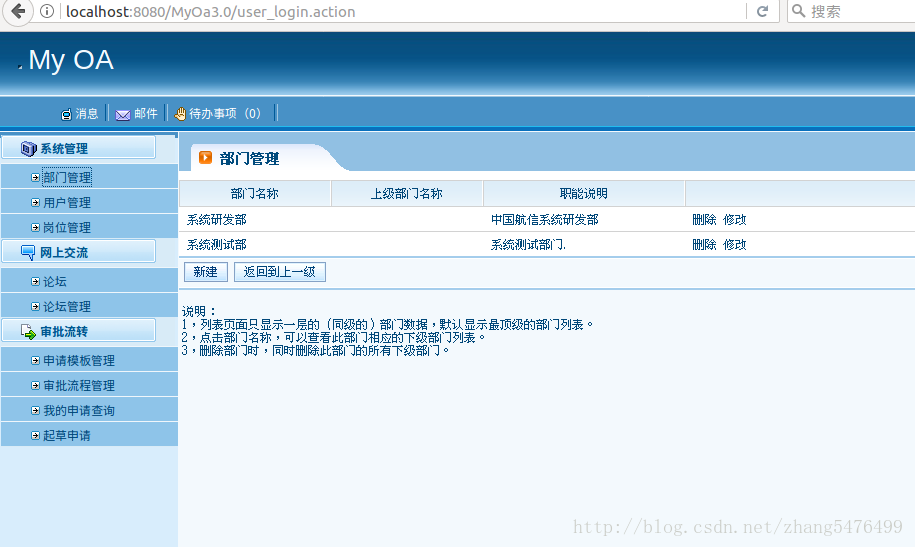Open 部门管理 in the sidebar
Viewport: 915px width, 547px height.
pos(67,177)
